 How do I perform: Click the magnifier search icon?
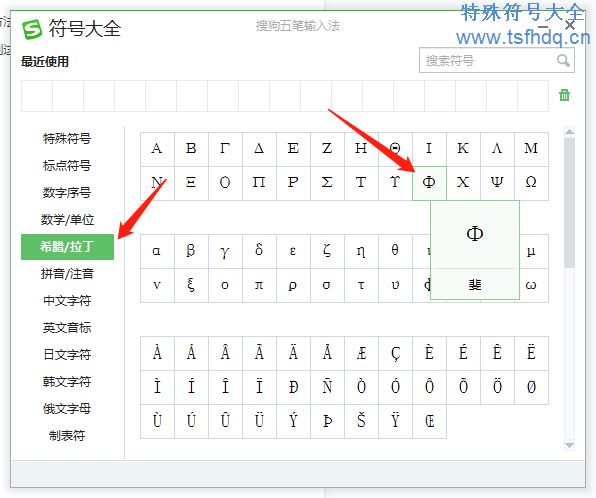point(563,60)
